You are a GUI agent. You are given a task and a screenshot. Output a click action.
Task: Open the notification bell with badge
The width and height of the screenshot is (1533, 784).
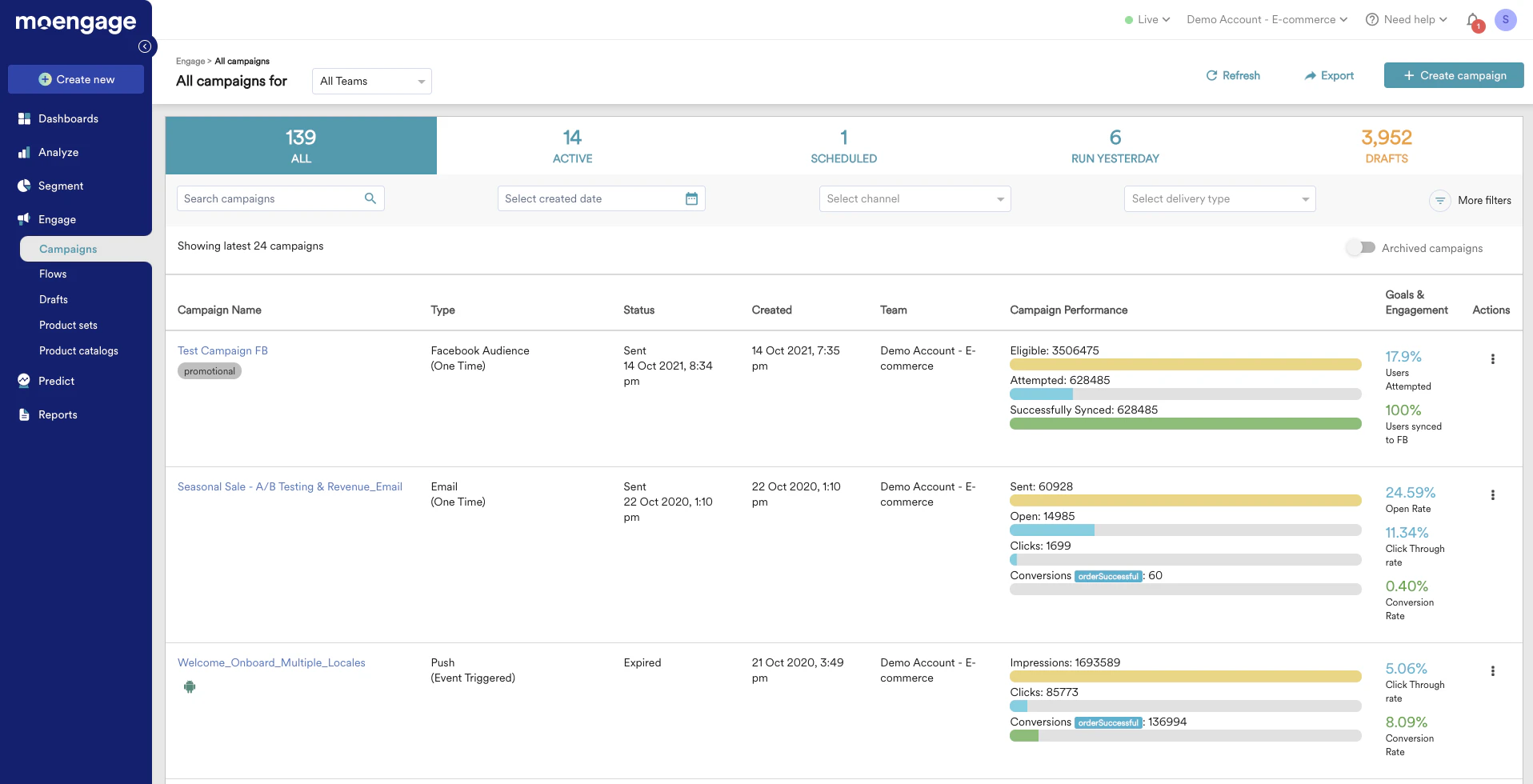point(1472,21)
